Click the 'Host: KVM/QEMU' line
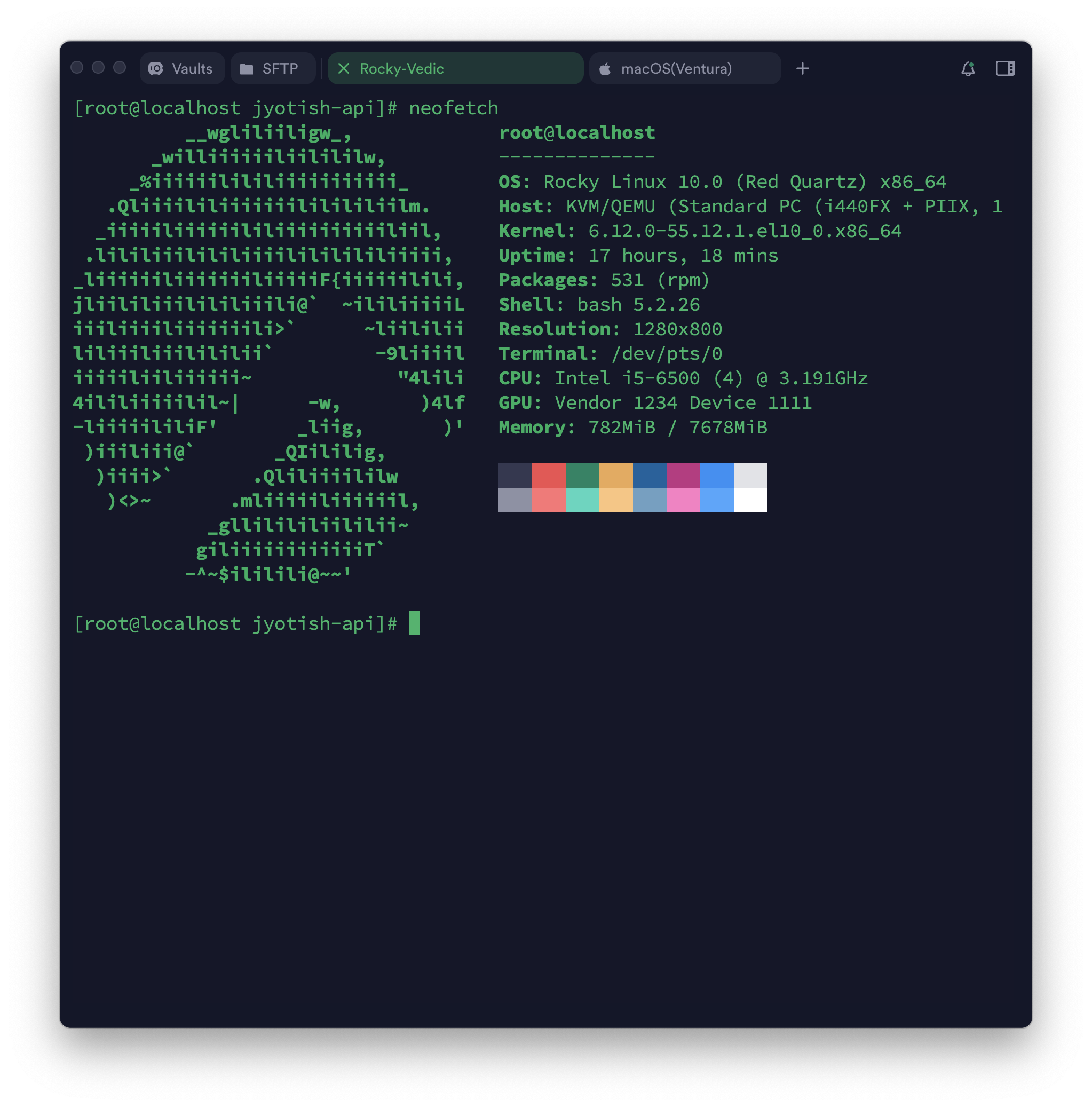 click(750, 207)
